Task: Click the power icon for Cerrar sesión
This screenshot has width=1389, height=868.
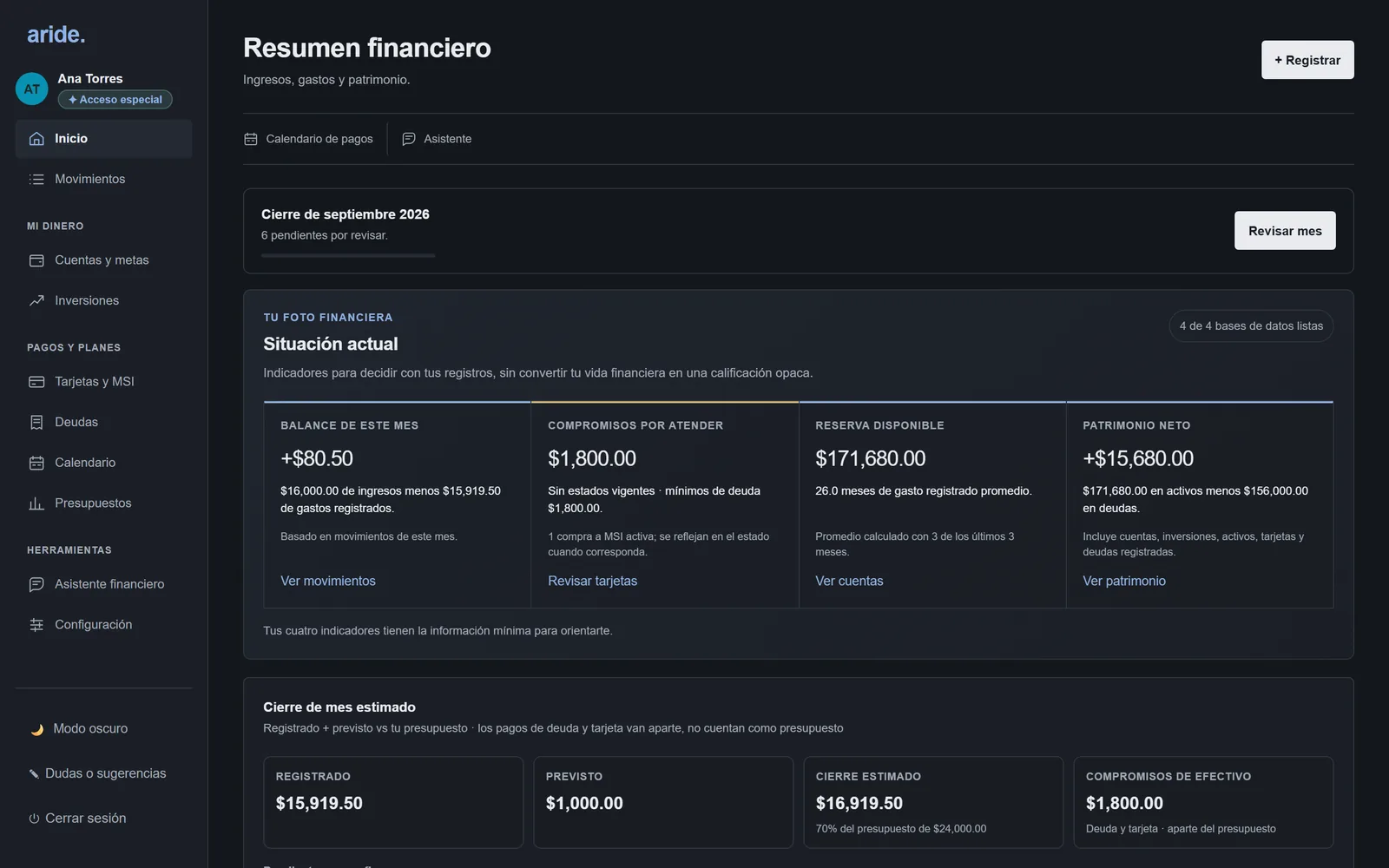Action: pos(34,819)
